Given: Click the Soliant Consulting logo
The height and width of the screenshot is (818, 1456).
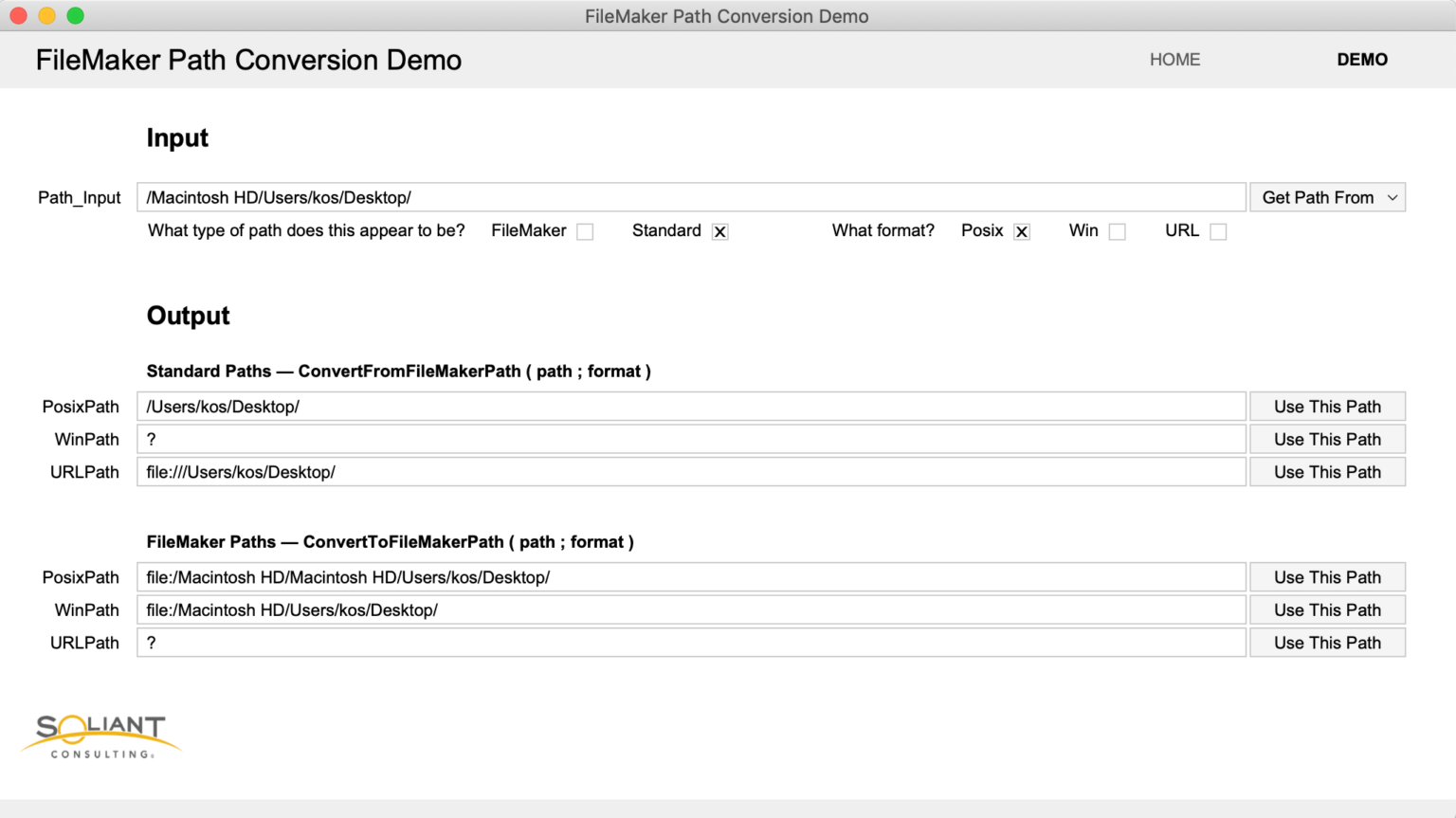Looking at the screenshot, I should tap(100, 735).
